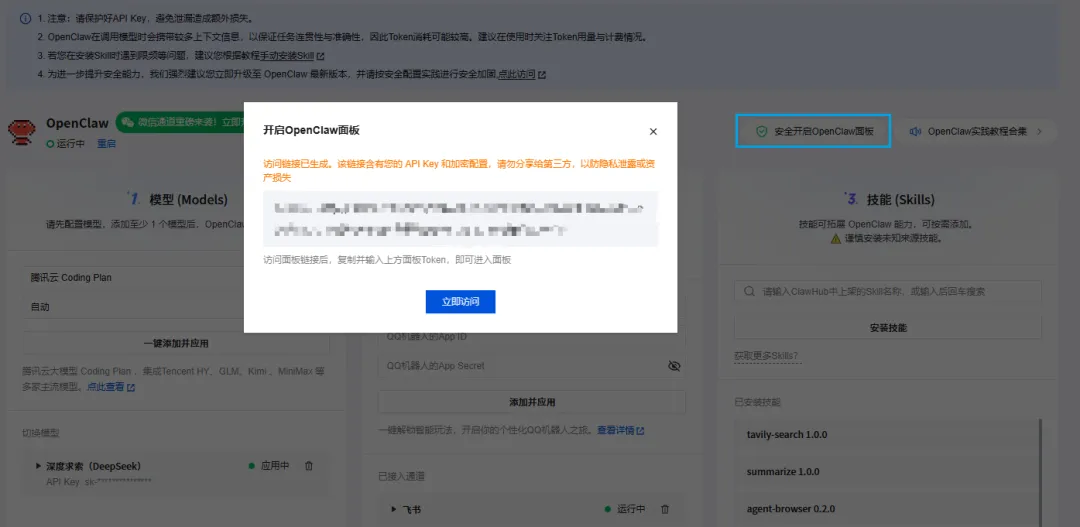Click the API Key sk- masked text
1080x527 pixels.
click(98, 482)
